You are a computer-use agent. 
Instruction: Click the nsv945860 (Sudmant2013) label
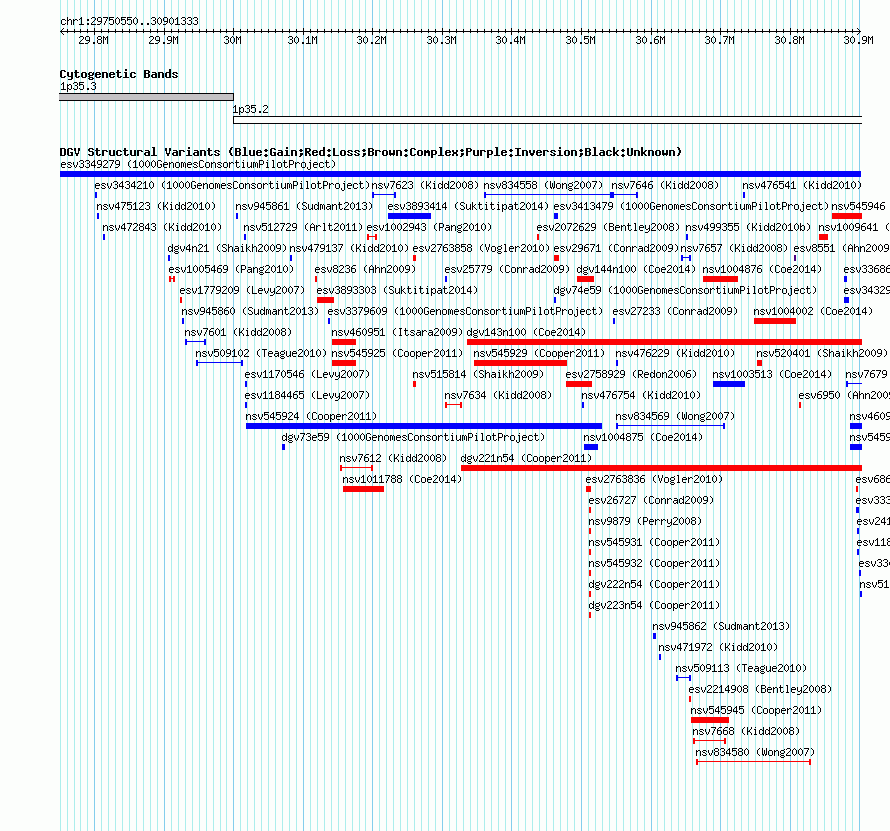click(250, 311)
